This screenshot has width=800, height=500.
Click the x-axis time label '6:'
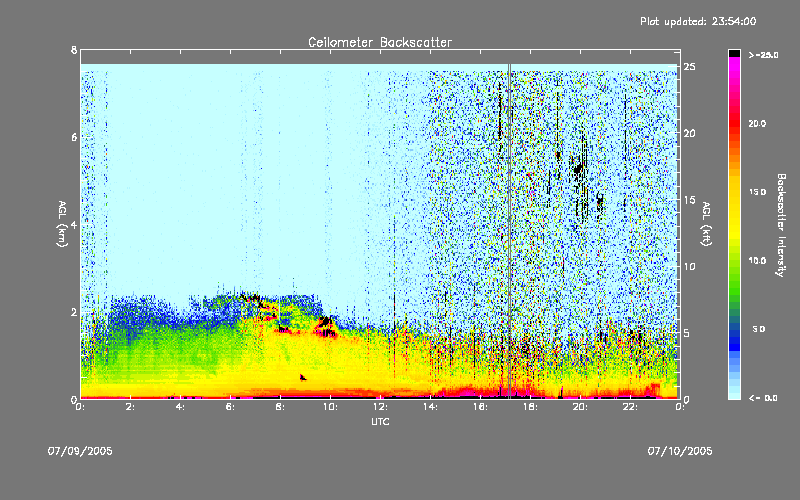[231, 407]
